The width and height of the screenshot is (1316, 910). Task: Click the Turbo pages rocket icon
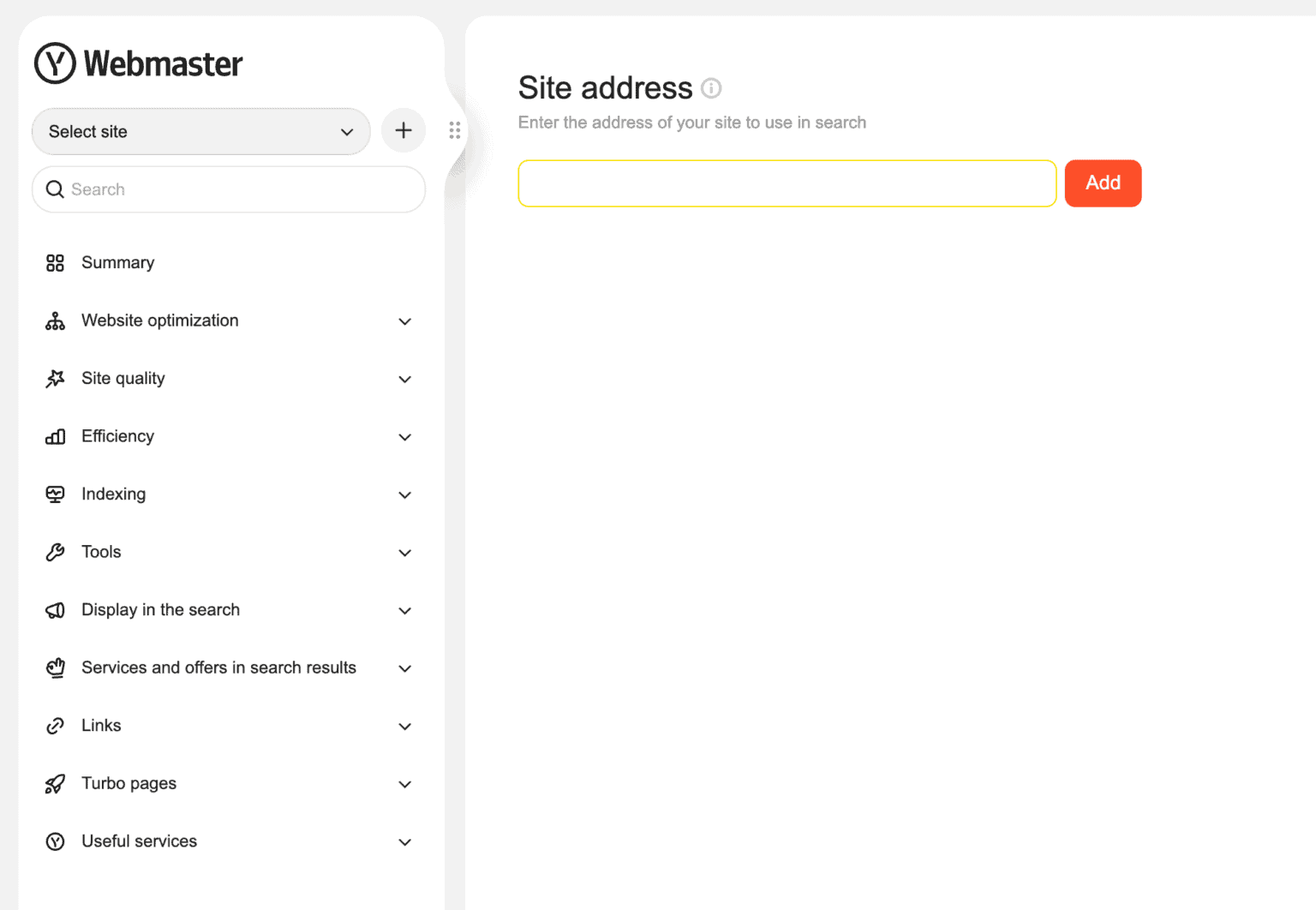(55, 784)
